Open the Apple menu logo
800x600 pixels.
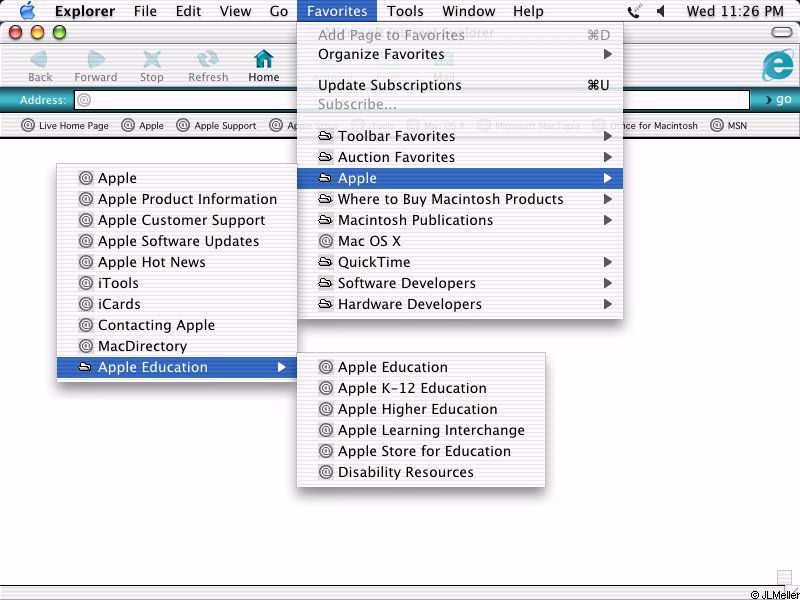click(28, 11)
